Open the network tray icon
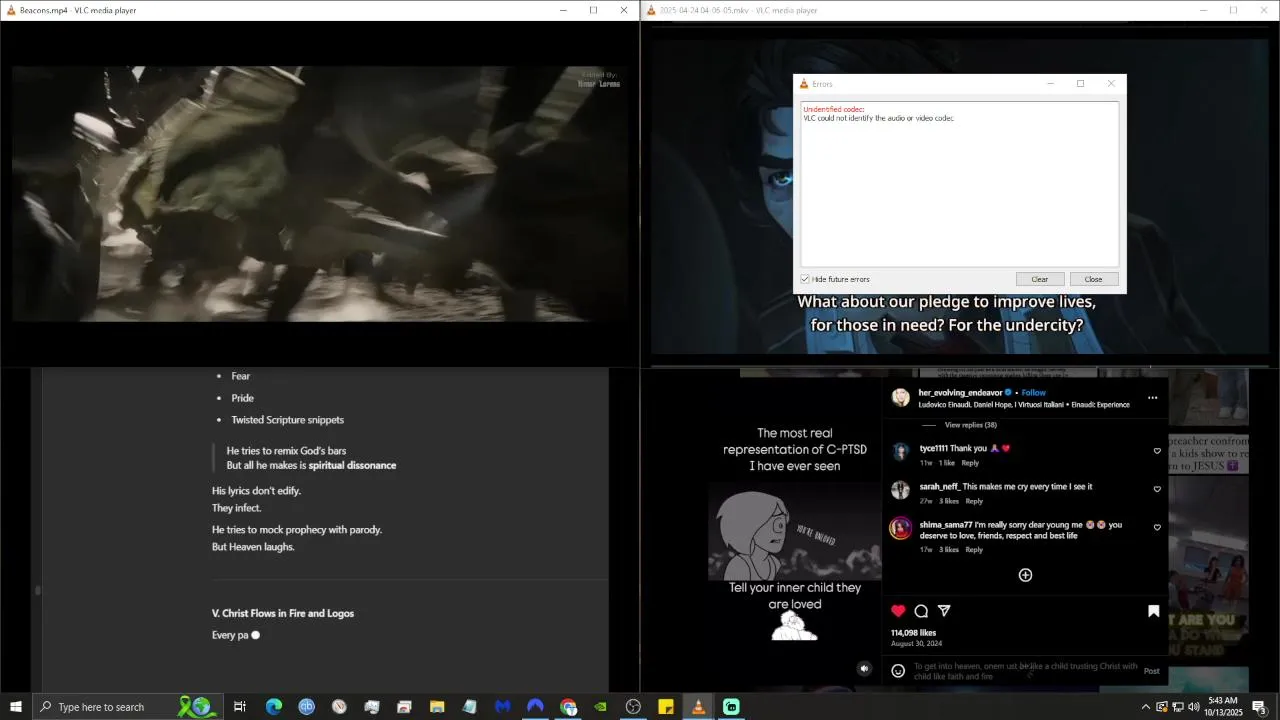Viewport: 1280px width, 720px height. point(1177,707)
